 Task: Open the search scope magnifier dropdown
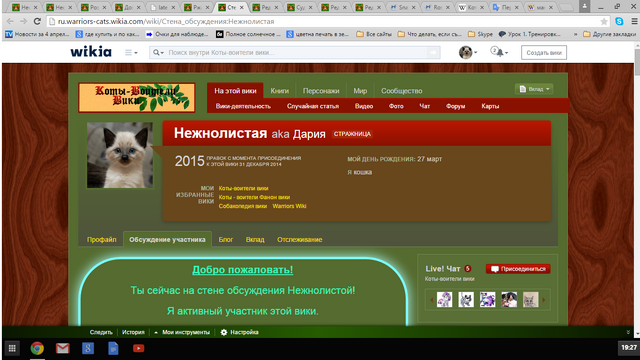[x=158, y=53]
